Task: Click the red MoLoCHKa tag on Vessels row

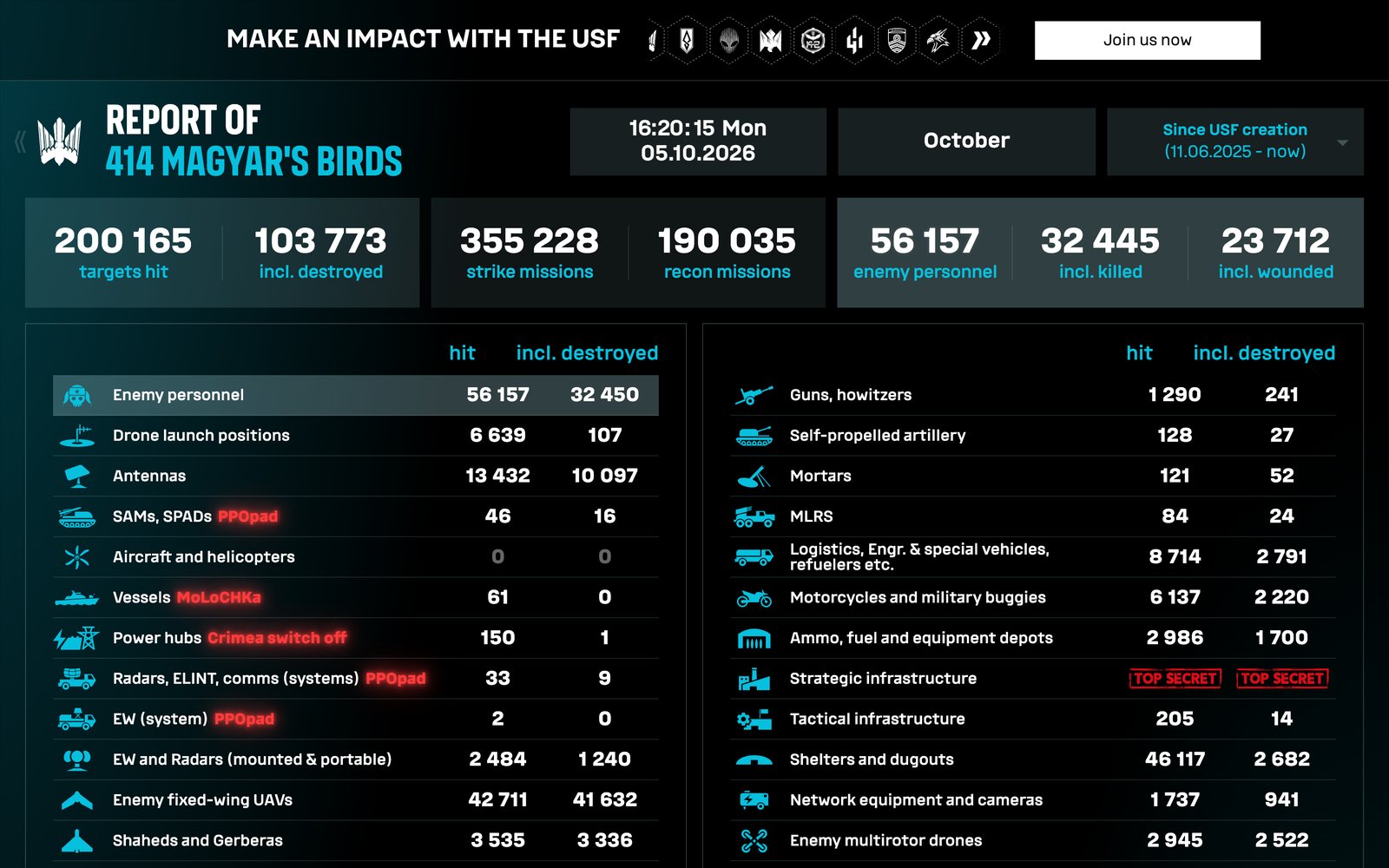Action: pos(219,597)
